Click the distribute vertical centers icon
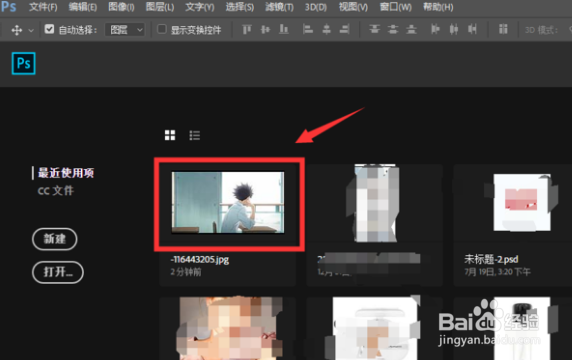 click(x=393, y=29)
